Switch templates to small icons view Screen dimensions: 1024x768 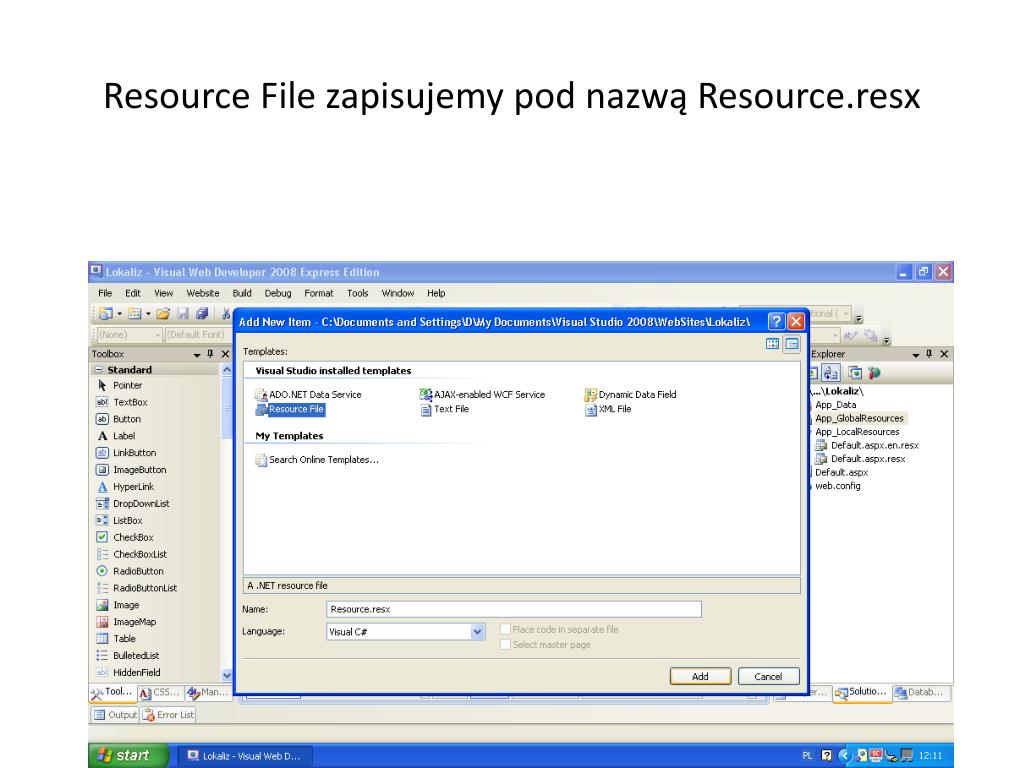click(x=792, y=344)
